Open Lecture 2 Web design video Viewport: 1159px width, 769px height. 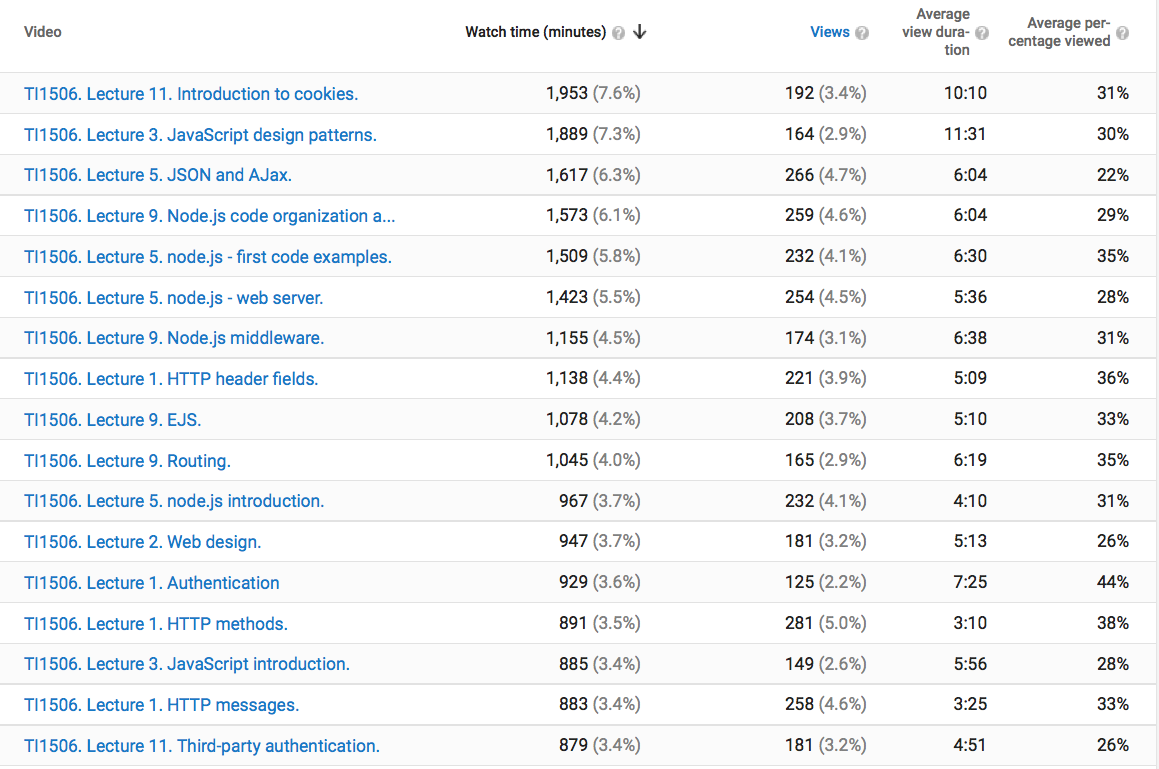[x=142, y=542]
